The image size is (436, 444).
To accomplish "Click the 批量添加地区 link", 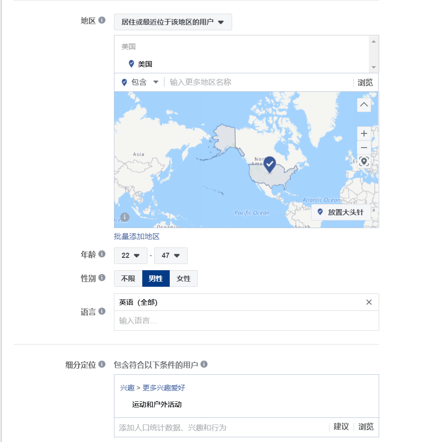I will [x=137, y=236].
